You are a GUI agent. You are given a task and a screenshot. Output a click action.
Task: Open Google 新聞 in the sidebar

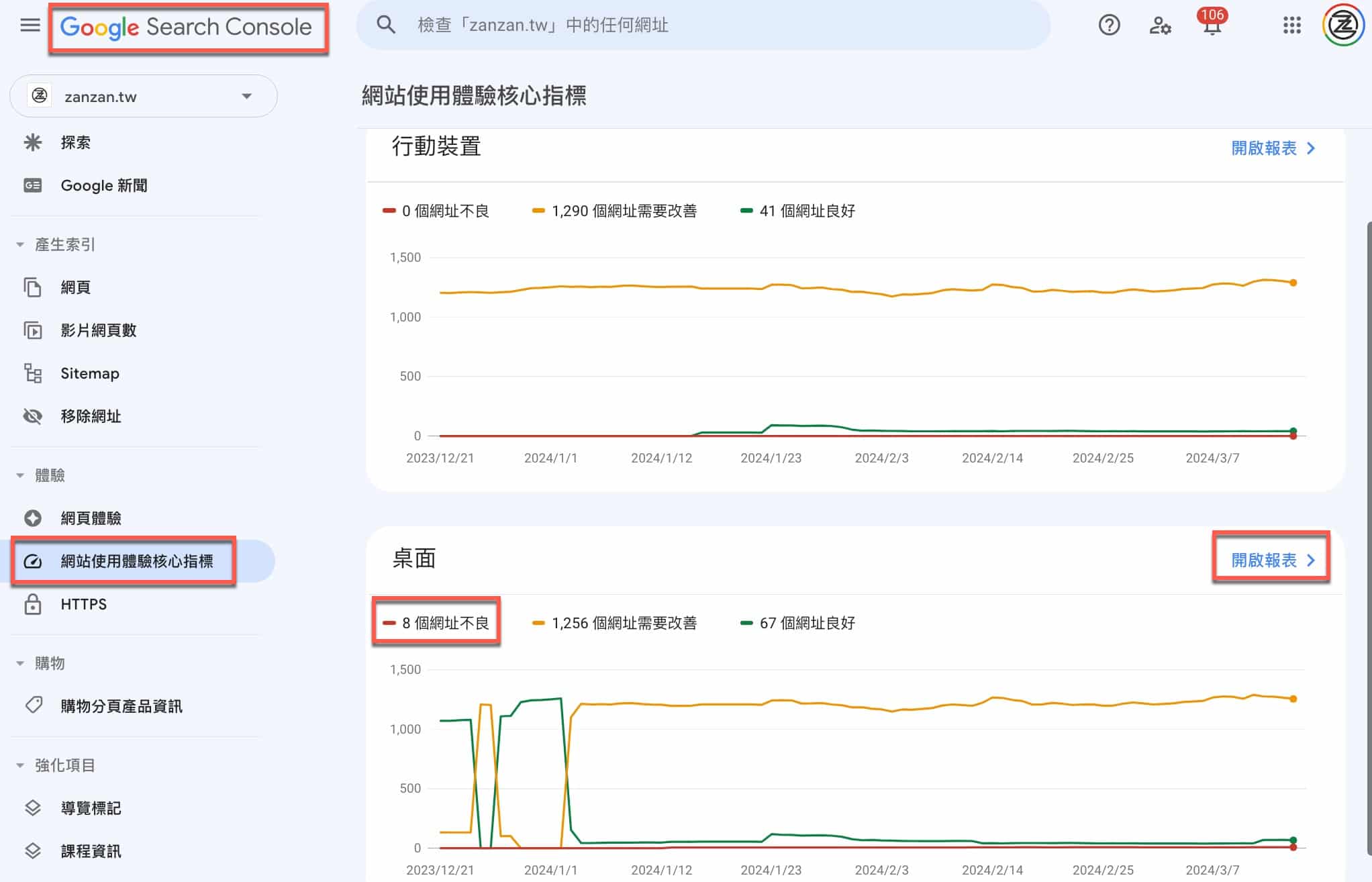click(104, 185)
